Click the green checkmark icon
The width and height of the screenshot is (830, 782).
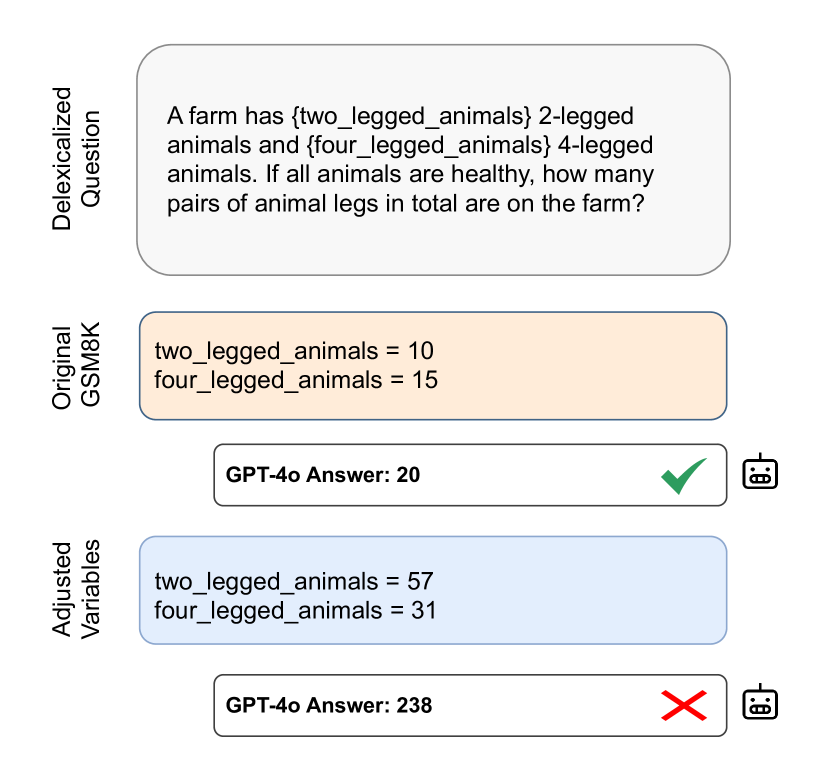[x=684, y=475]
